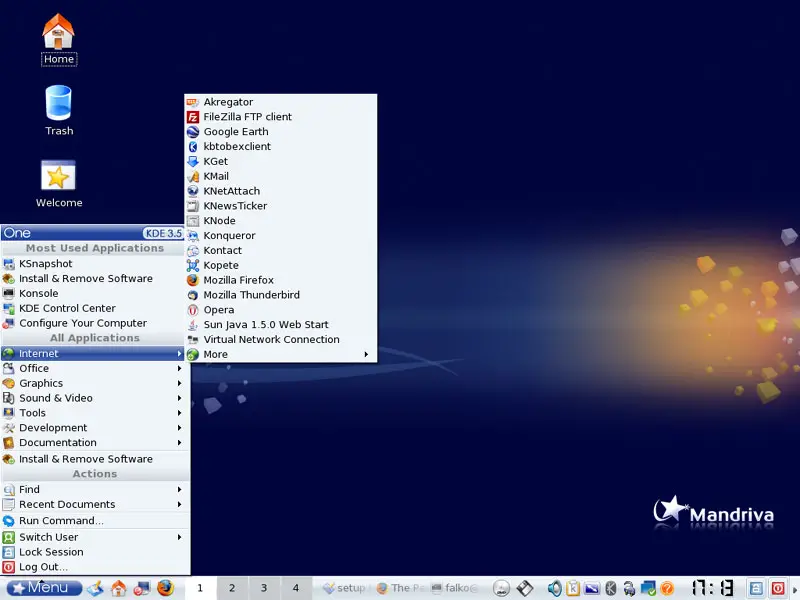The width and height of the screenshot is (800, 600).
Task: Switch to virtual desktop 4
Action: [x=296, y=588]
